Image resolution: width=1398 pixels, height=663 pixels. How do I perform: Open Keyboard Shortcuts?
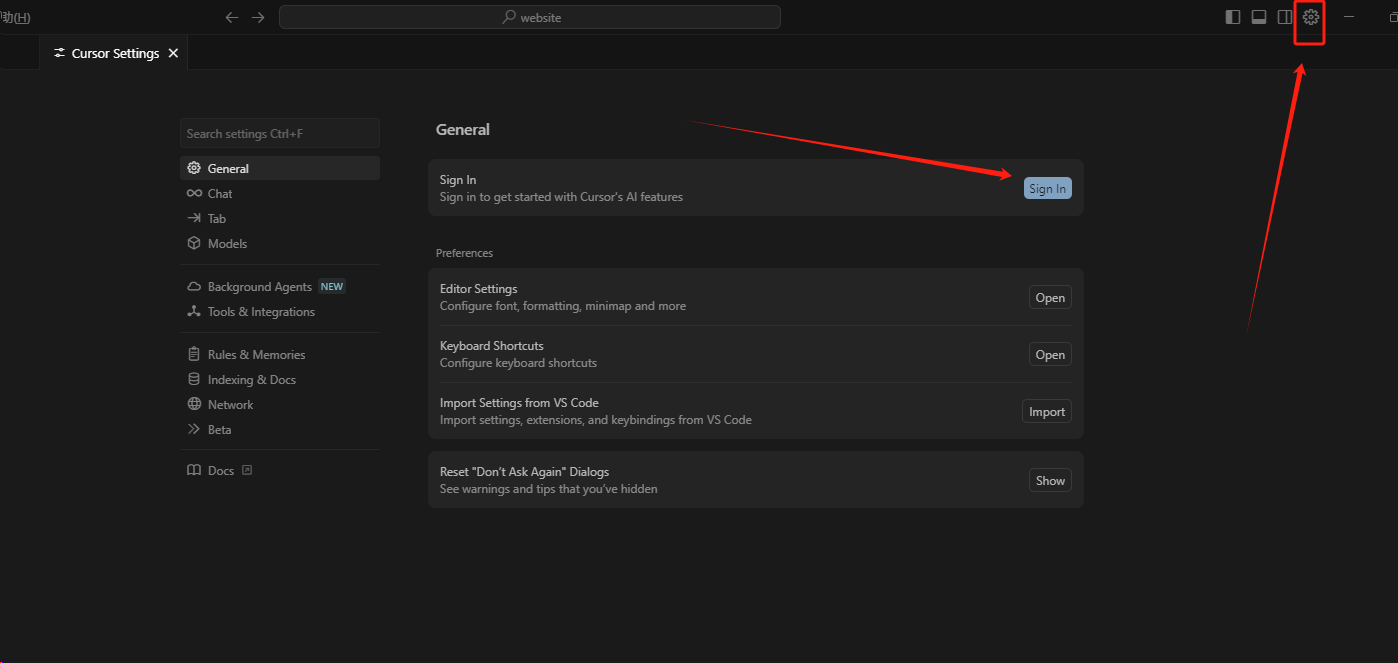point(1050,354)
